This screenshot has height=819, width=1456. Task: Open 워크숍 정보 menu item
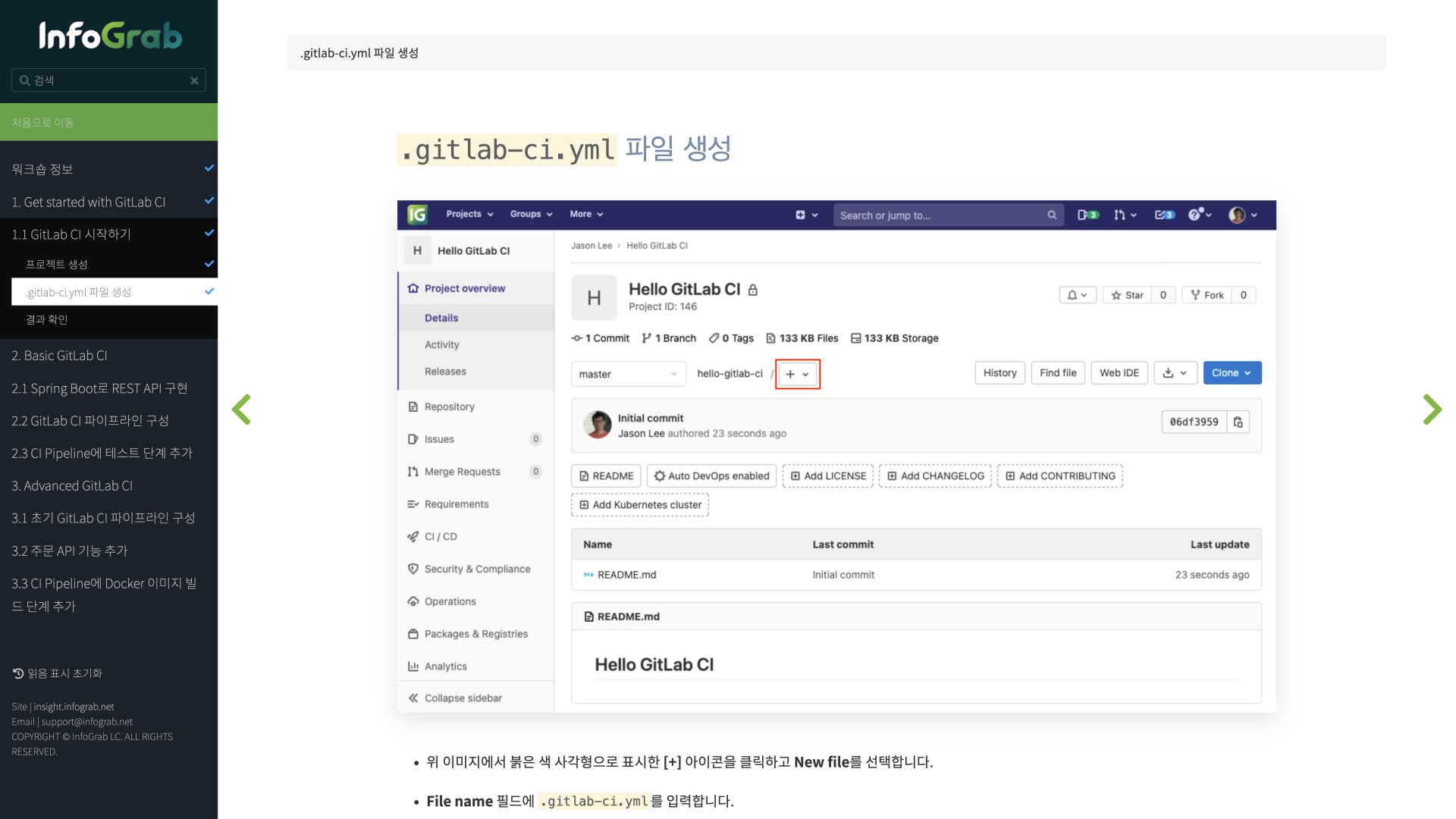tap(108, 169)
